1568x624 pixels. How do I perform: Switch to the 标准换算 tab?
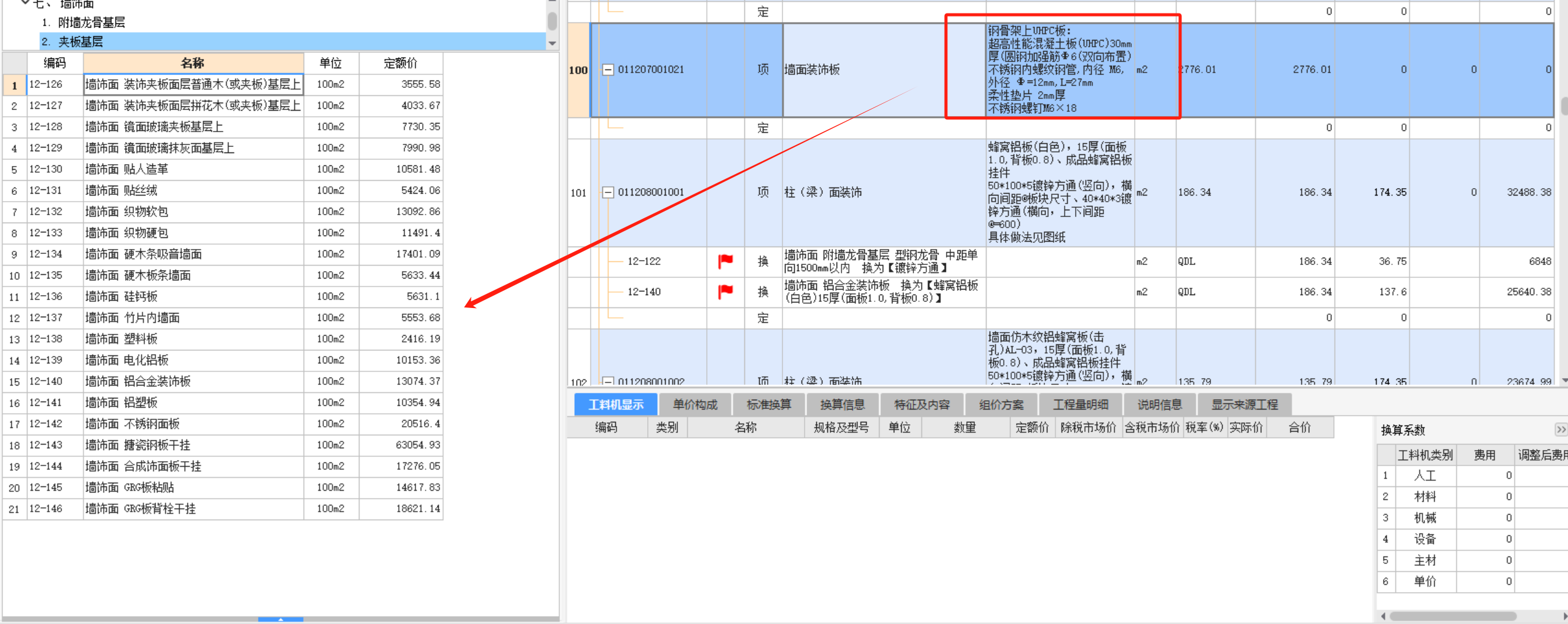coord(769,405)
